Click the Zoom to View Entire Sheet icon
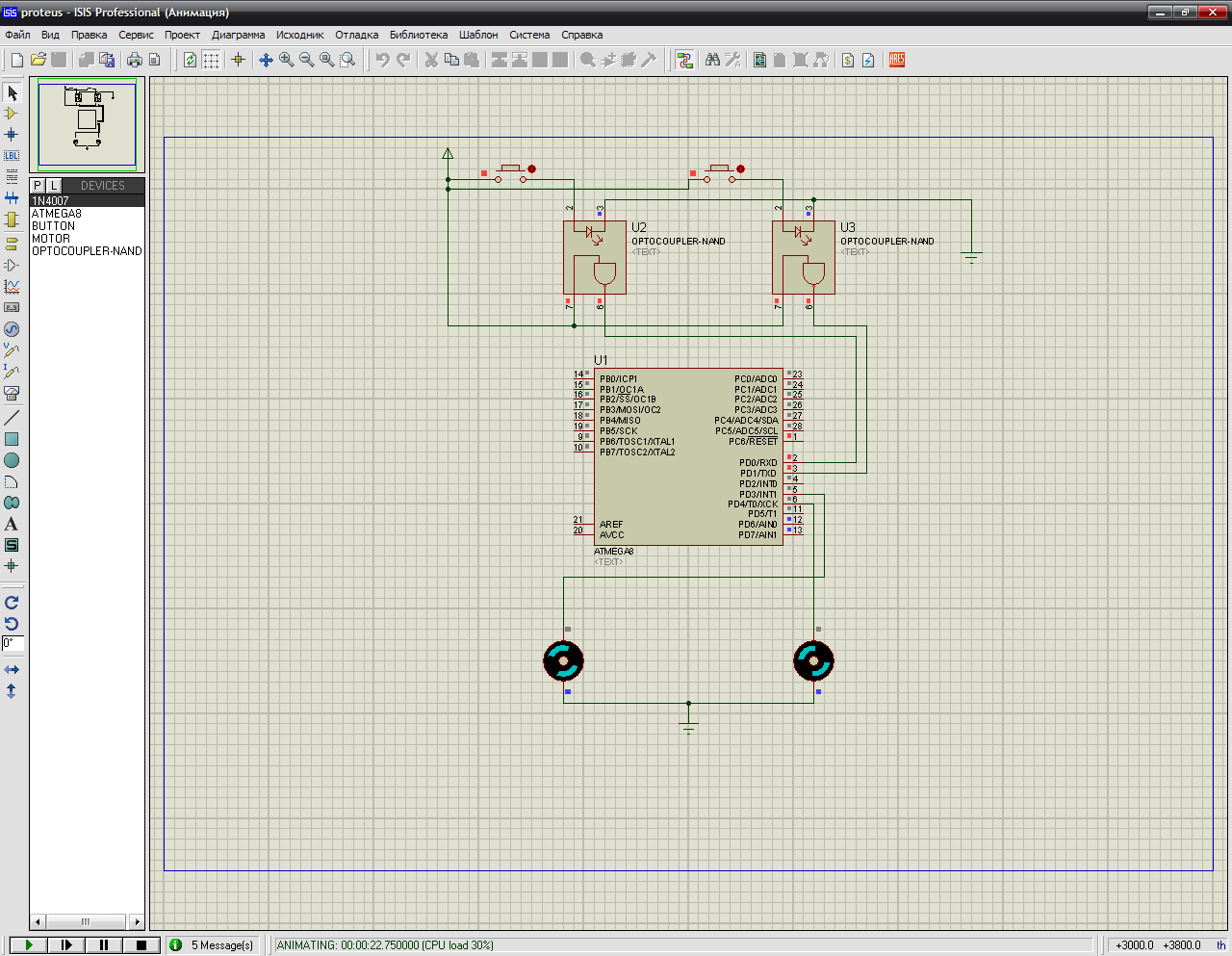 (327, 60)
